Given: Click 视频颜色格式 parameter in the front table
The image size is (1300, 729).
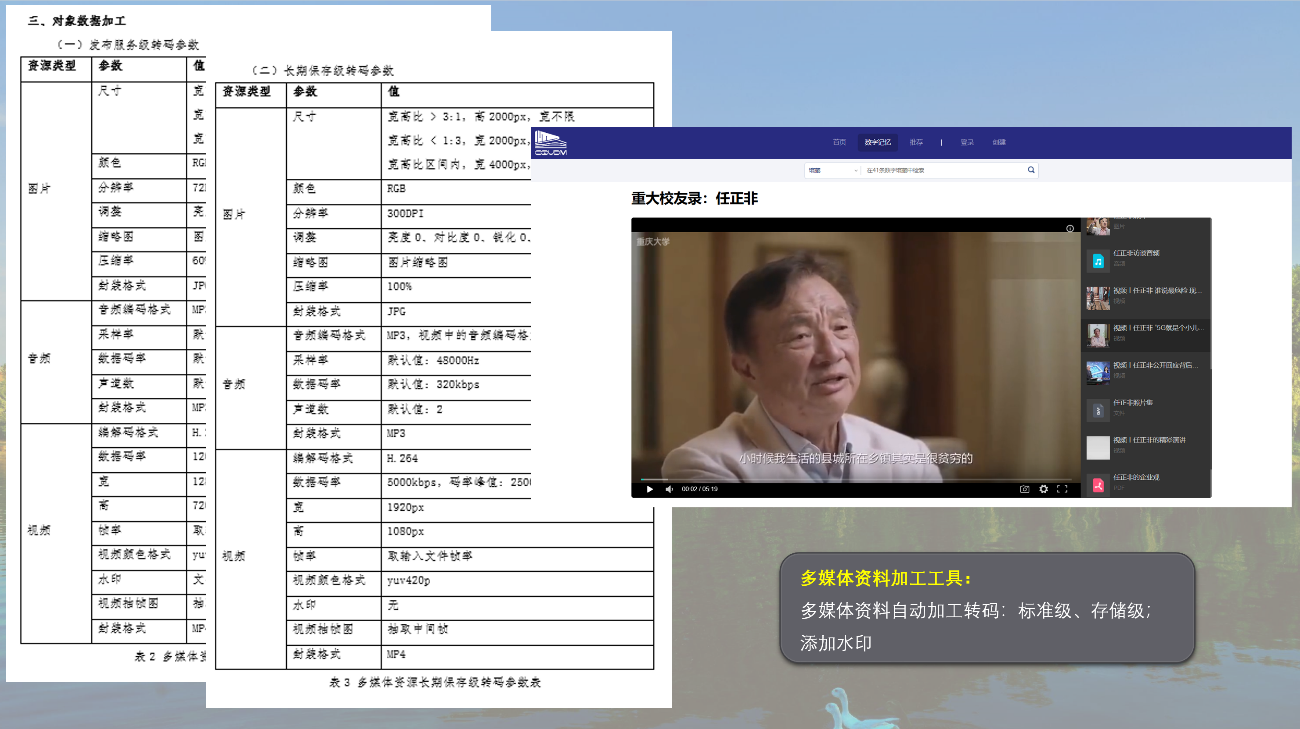Looking at the screenshot, I should (331, 580).
